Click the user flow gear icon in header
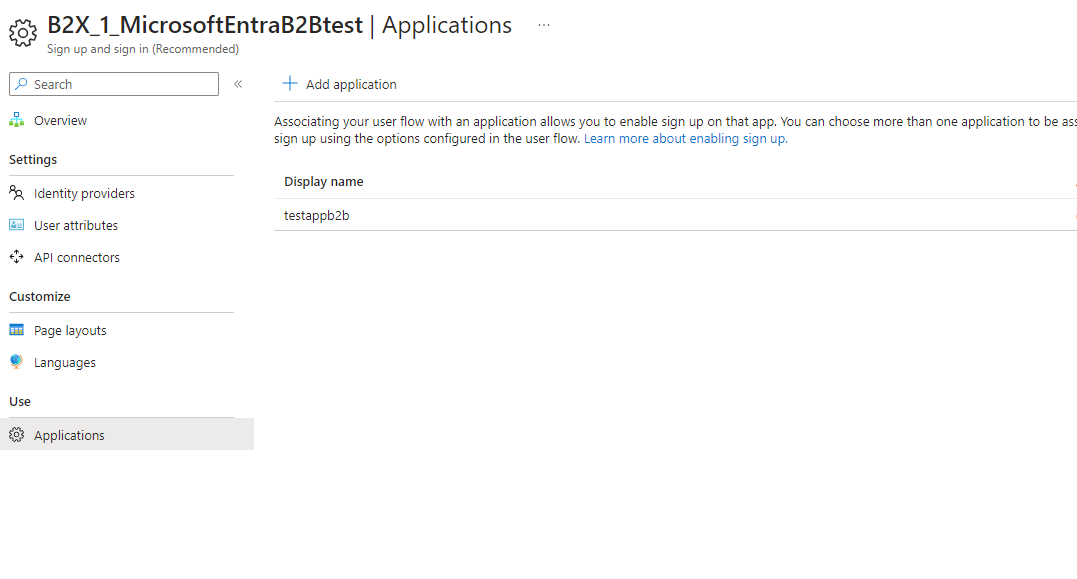1077x579 pixels. [23, 33]
